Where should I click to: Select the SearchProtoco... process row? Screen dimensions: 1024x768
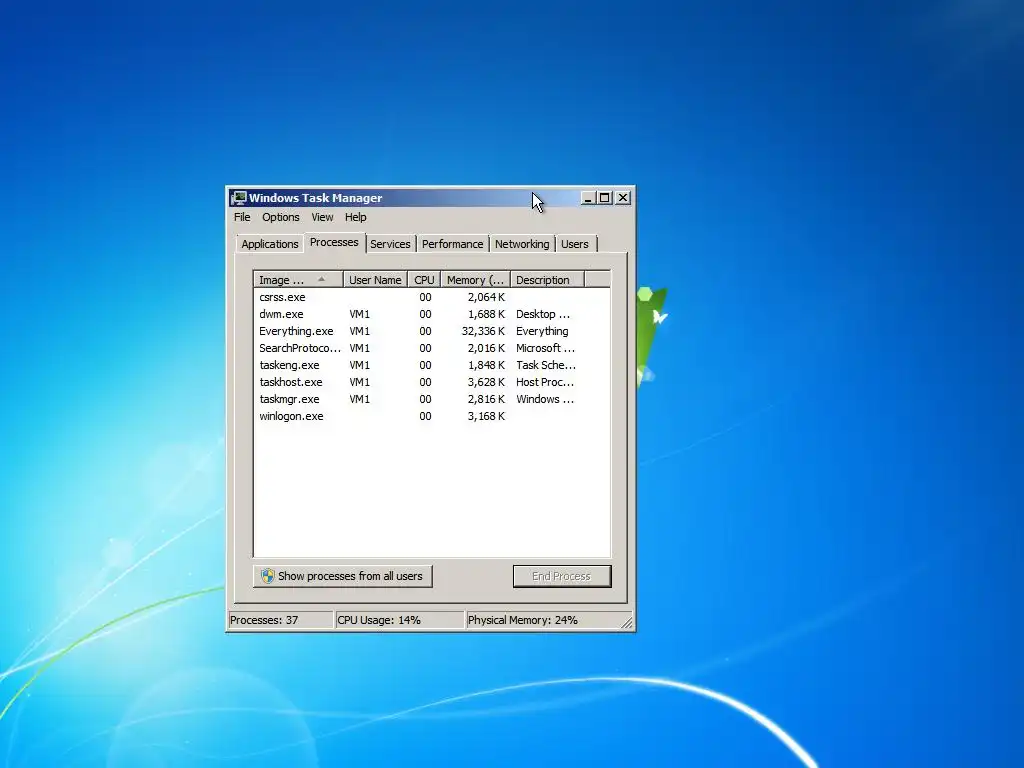tap(432, 348)
